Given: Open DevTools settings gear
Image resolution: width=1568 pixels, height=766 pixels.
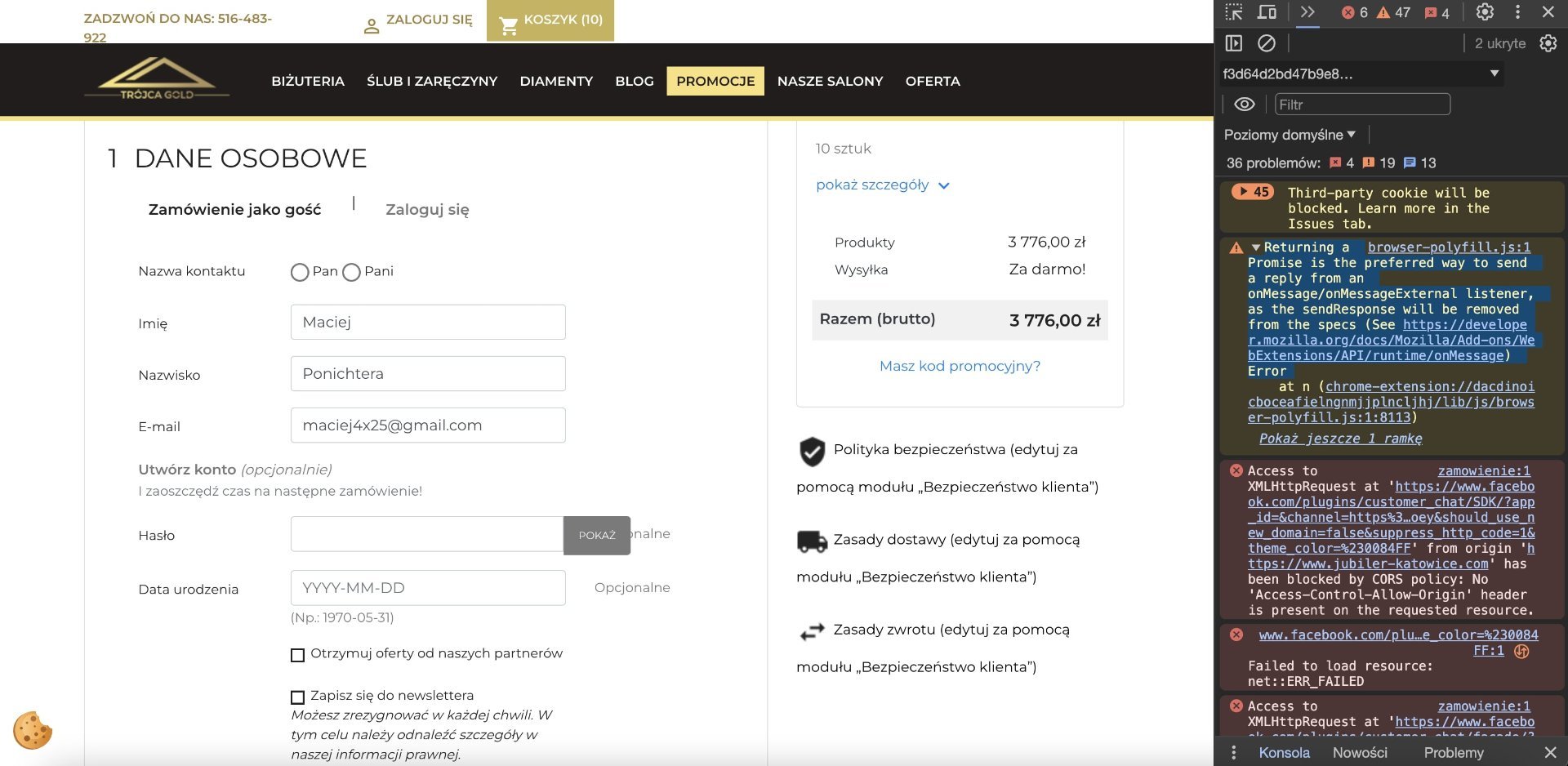Looking at the screenshot, I should 1485,12.
